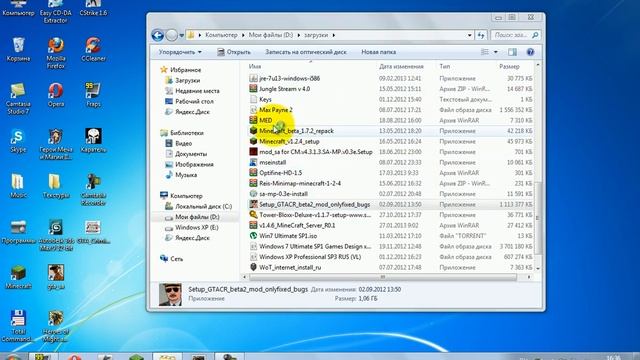
Task: Select Недавние места in the navigation pane
Action: coord(192,91)
